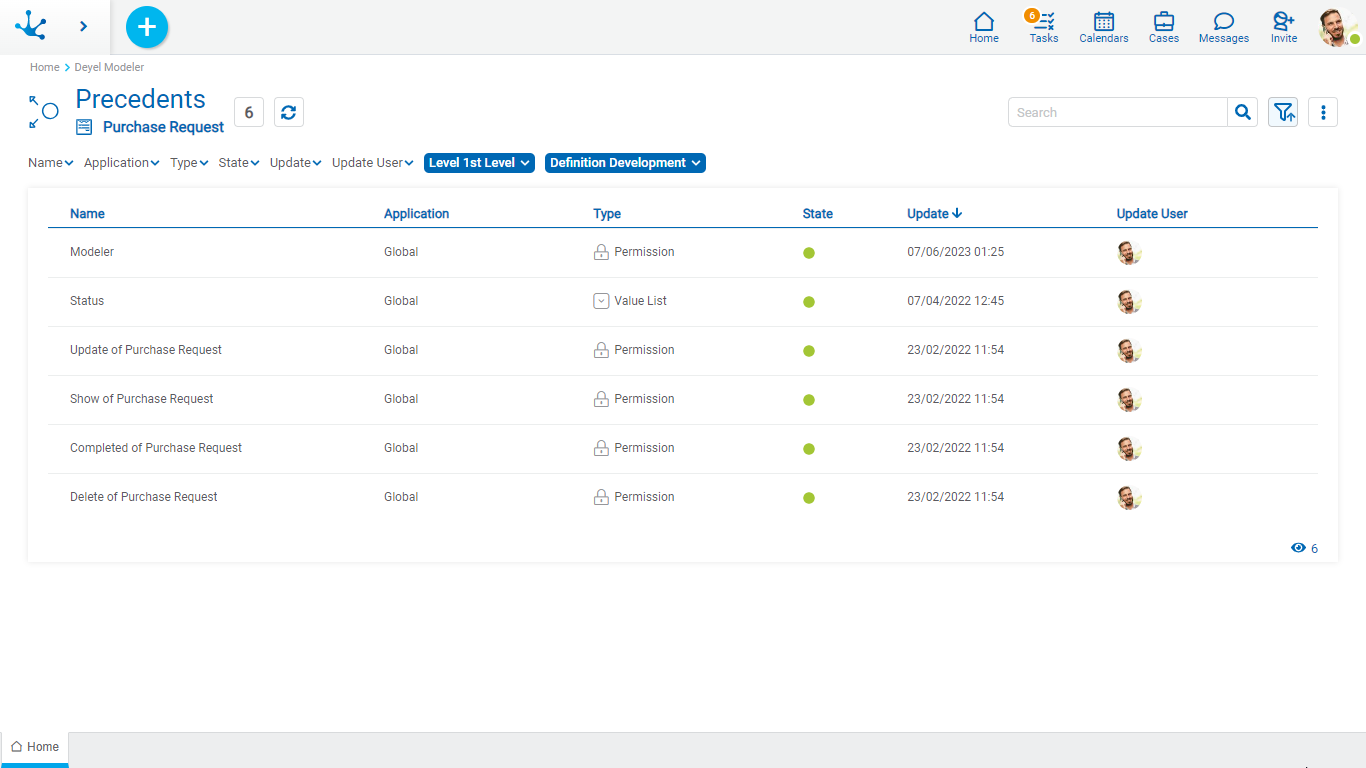
Task: Click the Modeler row name
Action: (x=92, y=252)
